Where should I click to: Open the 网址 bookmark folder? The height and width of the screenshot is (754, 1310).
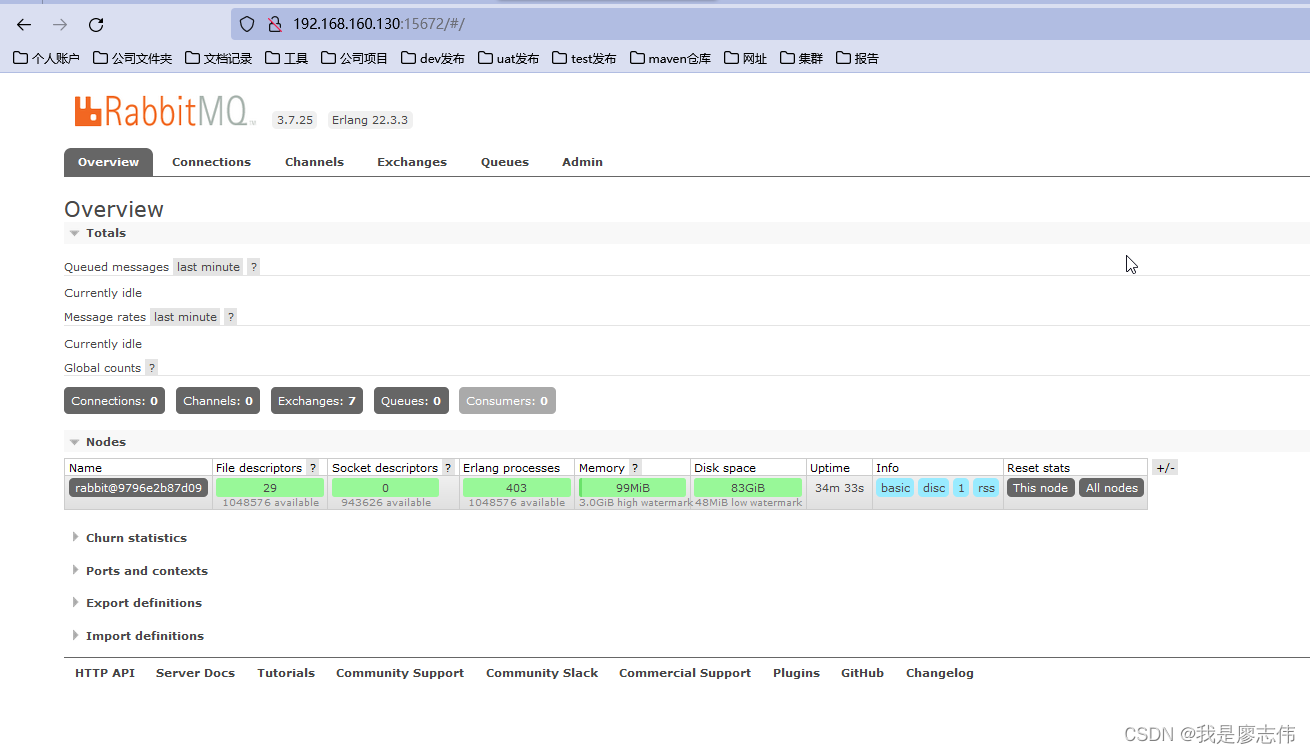click(745, 58)
